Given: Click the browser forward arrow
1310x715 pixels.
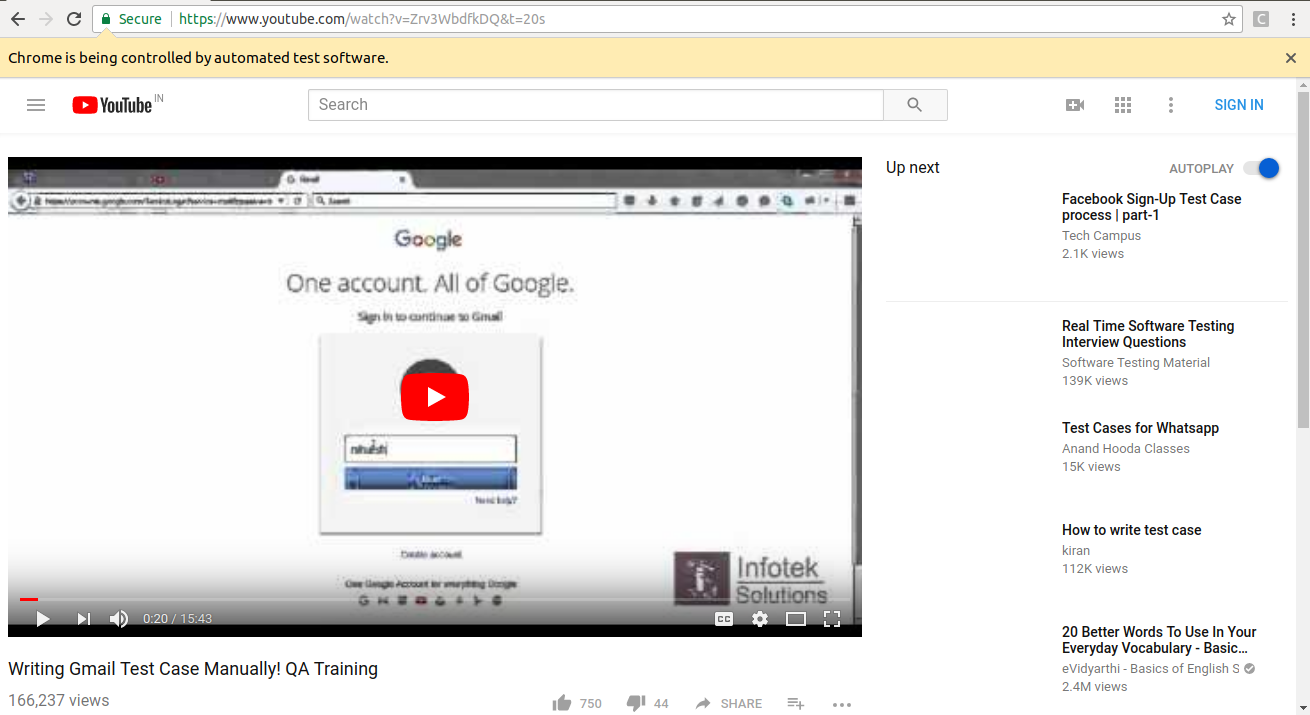Looking at the screenshot, I should click(x=46, y=19).
